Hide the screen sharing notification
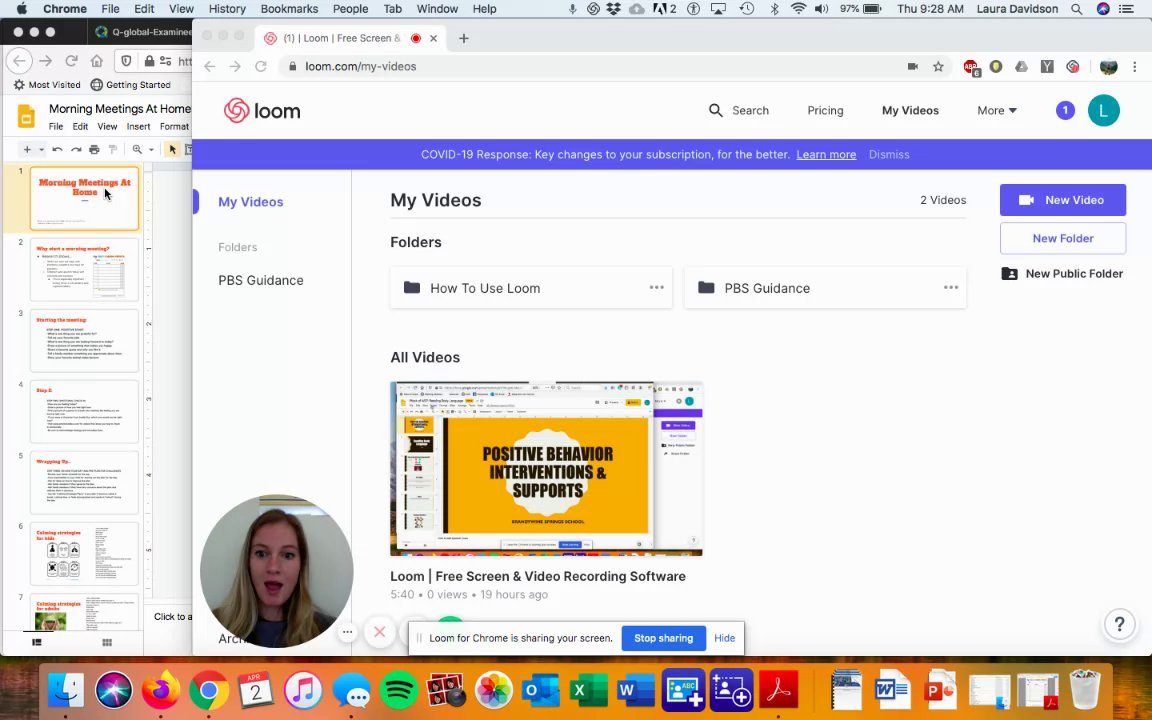The image size is (1152, 720). pos(724,638)
